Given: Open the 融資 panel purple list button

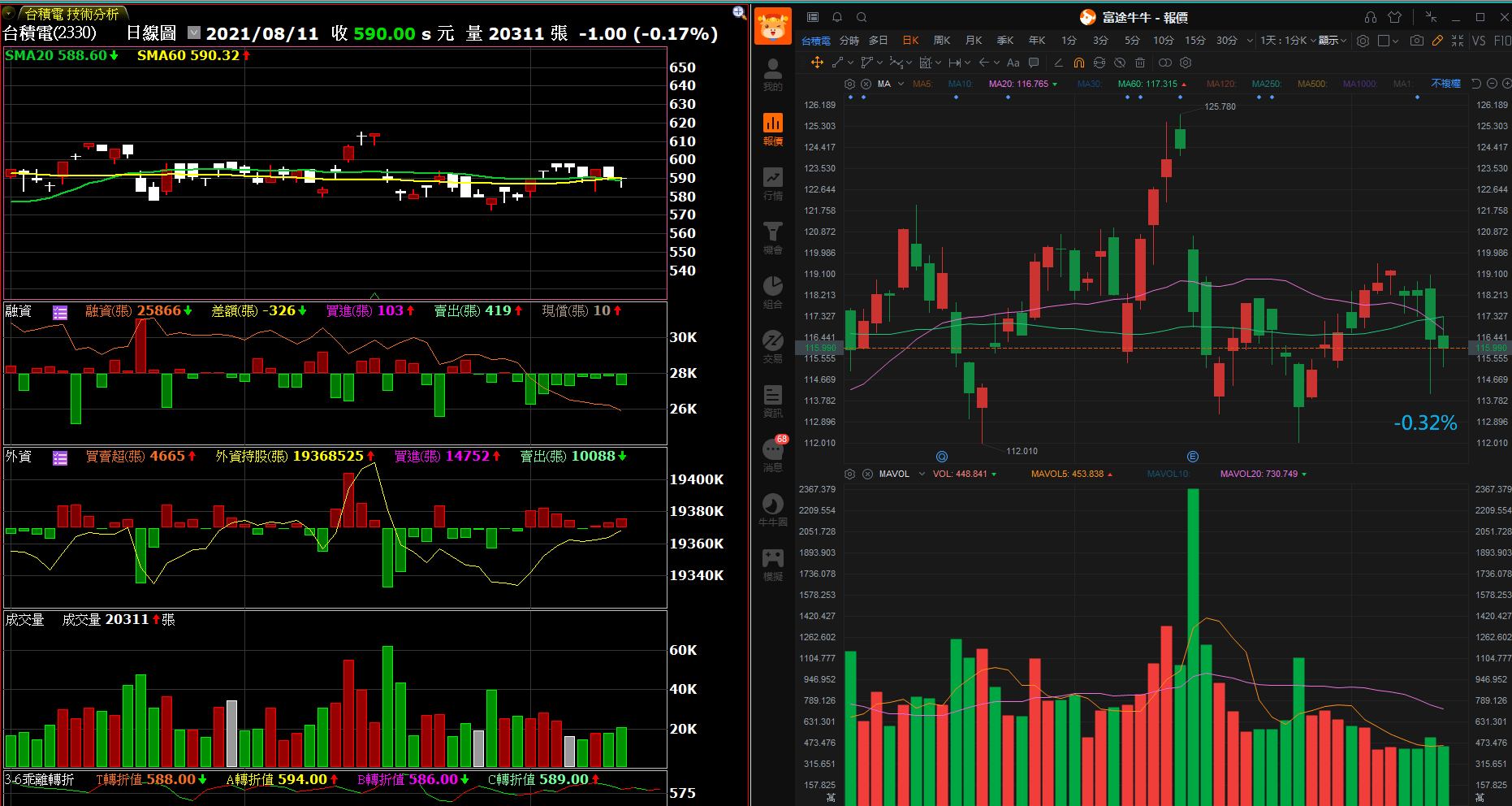Looking at the screenshot, I should tap(60, 312).
